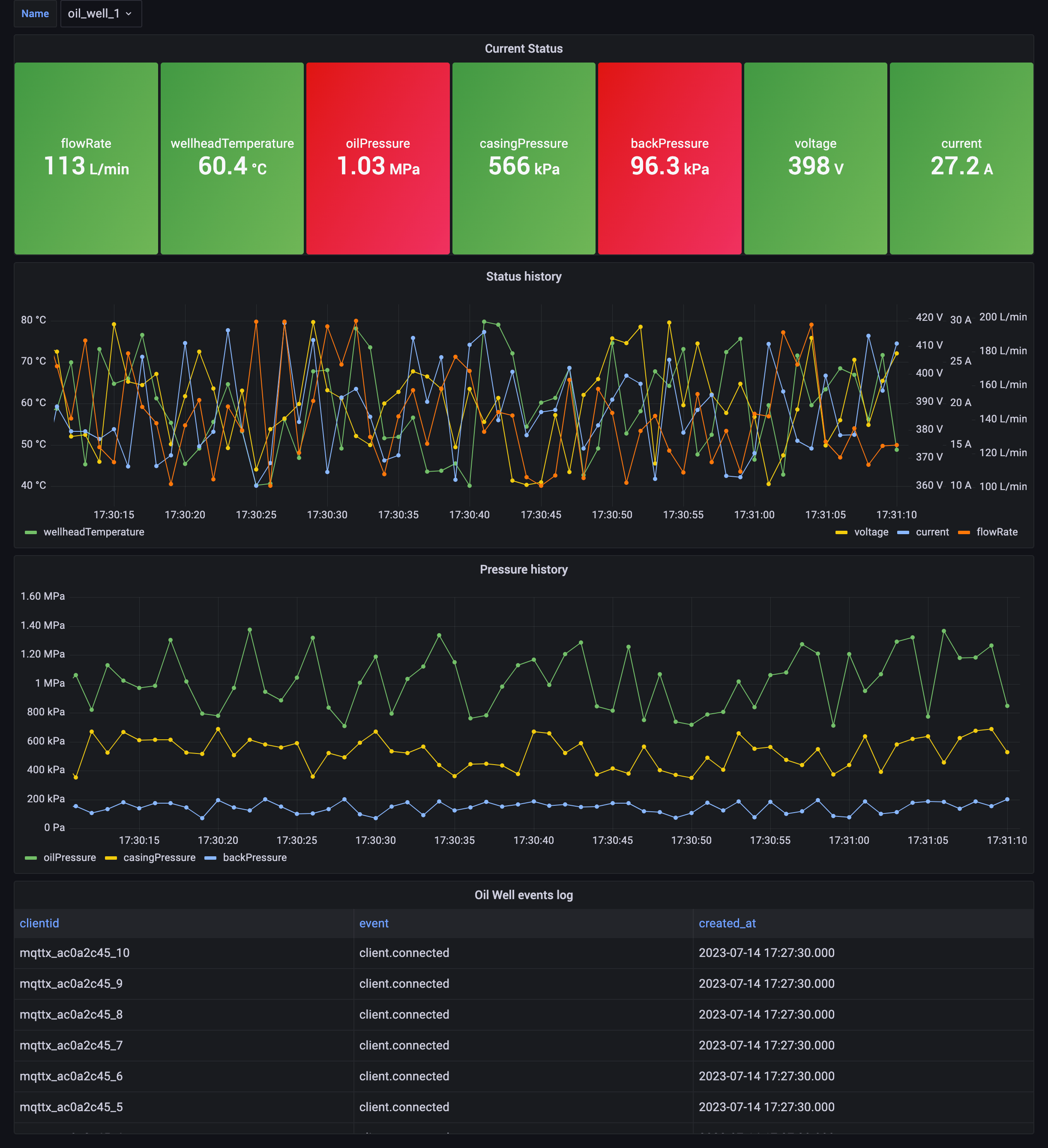
Task: Click the mqttx_ac0a2c45_10 clientid cell
Action: coord(183,953)
